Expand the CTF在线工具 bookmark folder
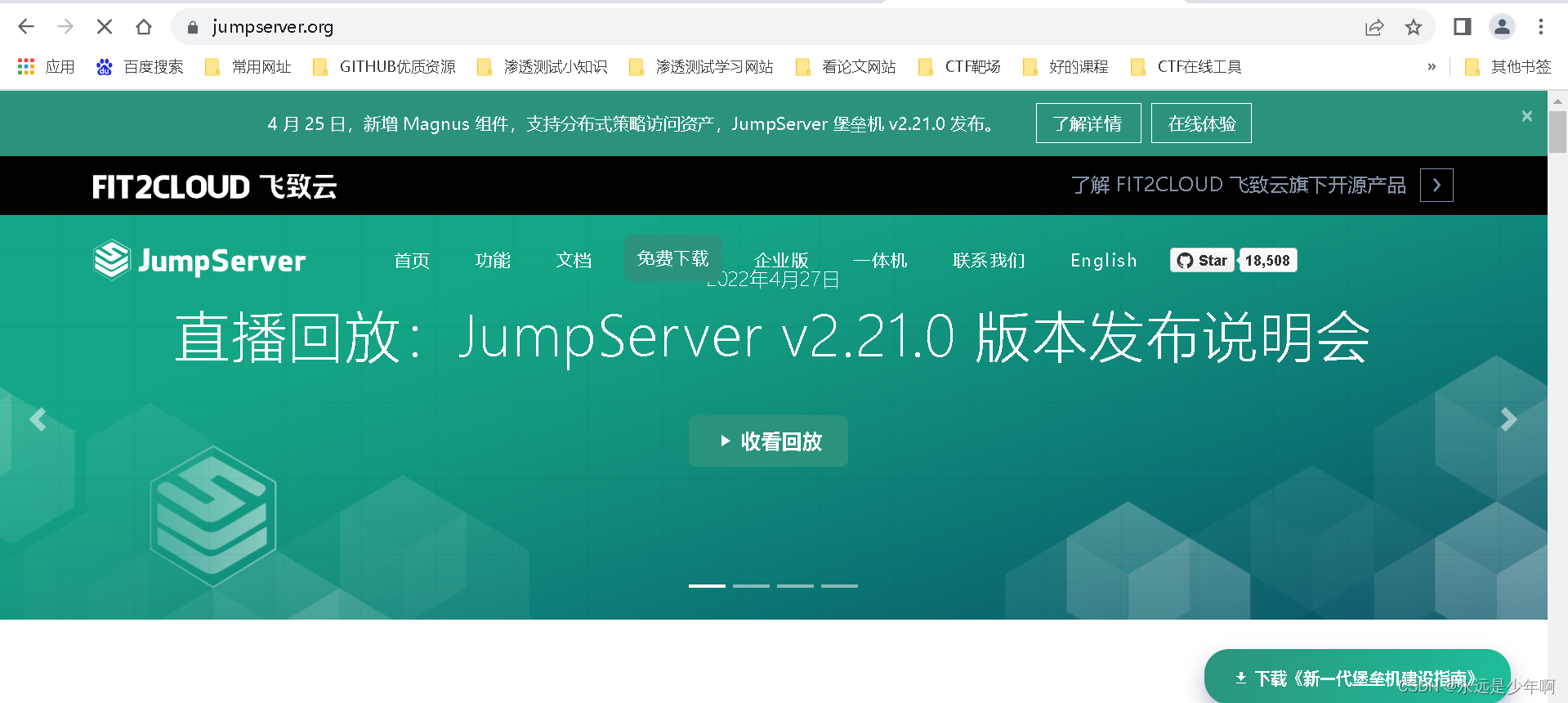 pyautogui.click(x=1186, y=67)
